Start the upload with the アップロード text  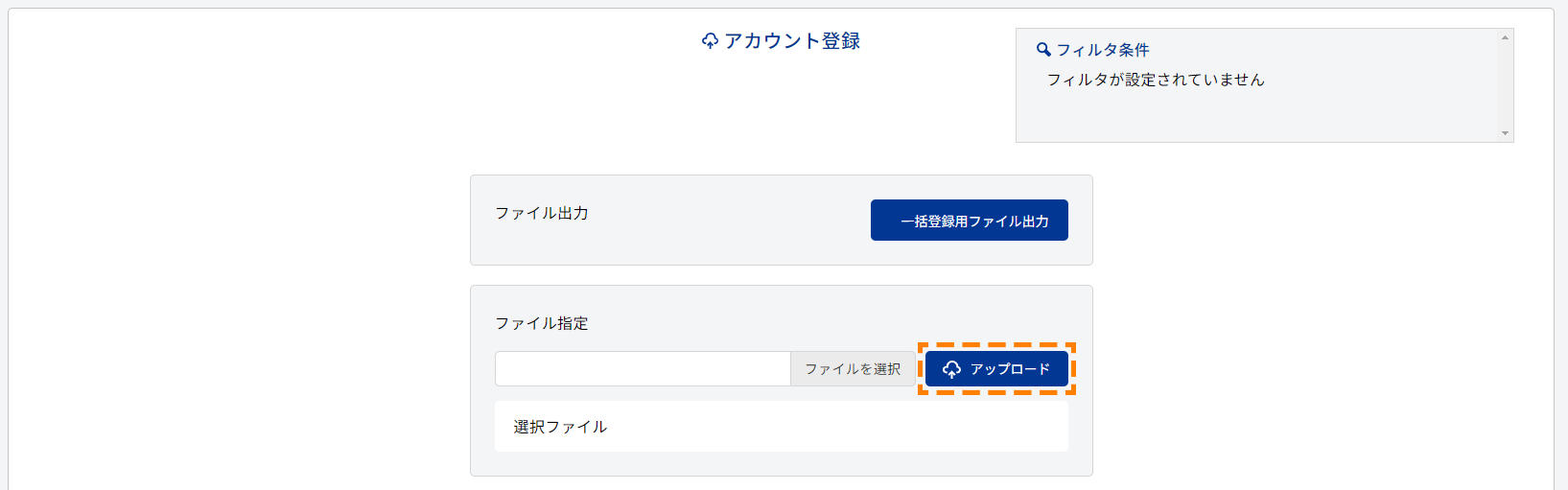1010,369
